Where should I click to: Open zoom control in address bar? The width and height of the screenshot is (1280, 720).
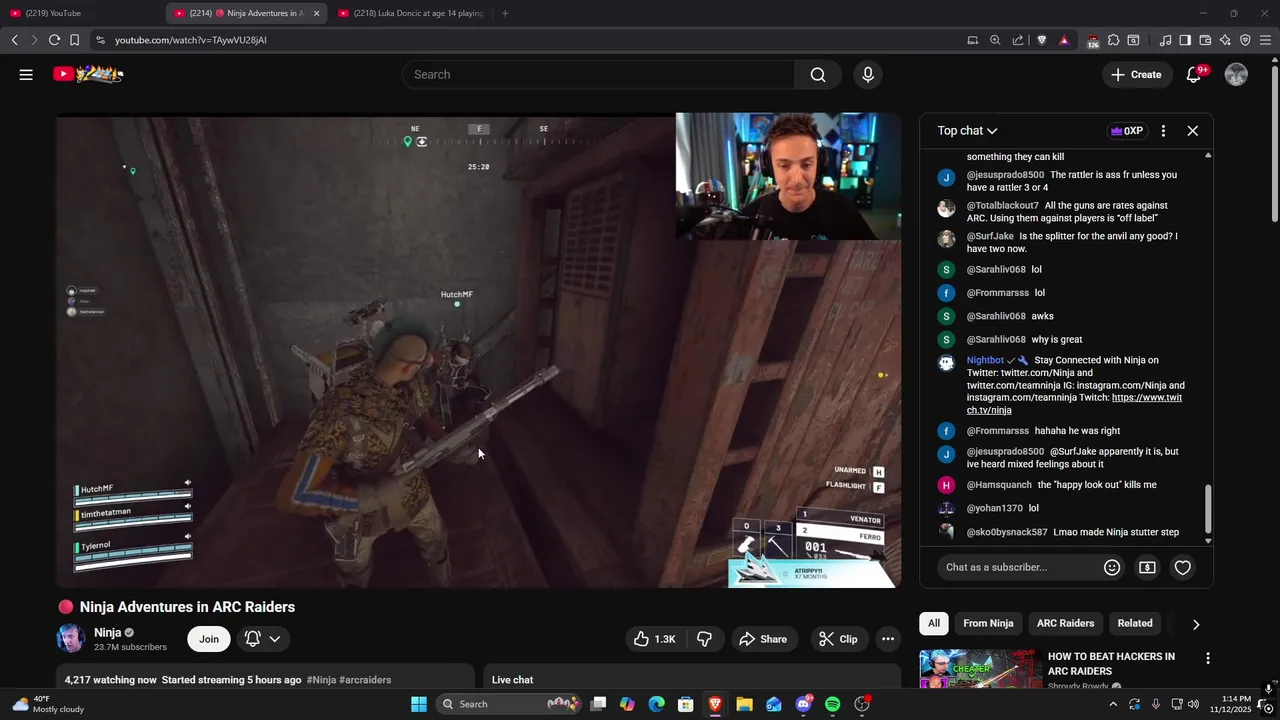(x=995, y=40)
